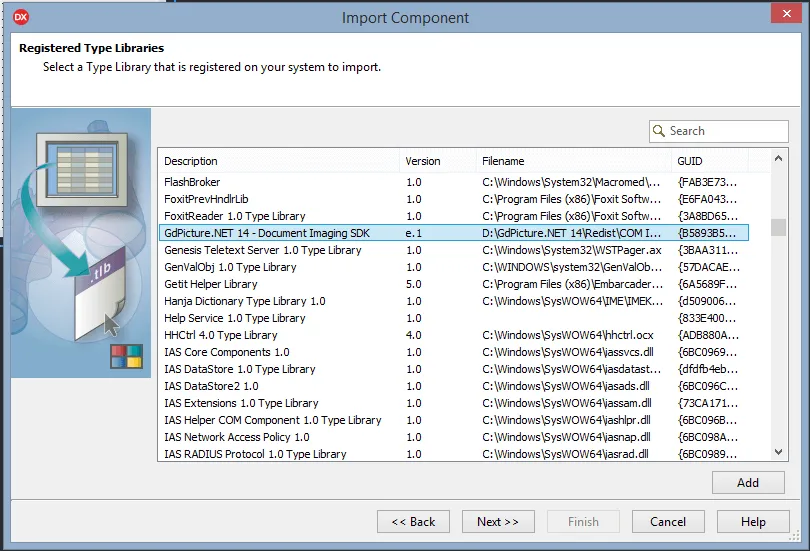Focus the Search input field
The height and width of the screenshot is (551, 810).
tap(719, 131)
